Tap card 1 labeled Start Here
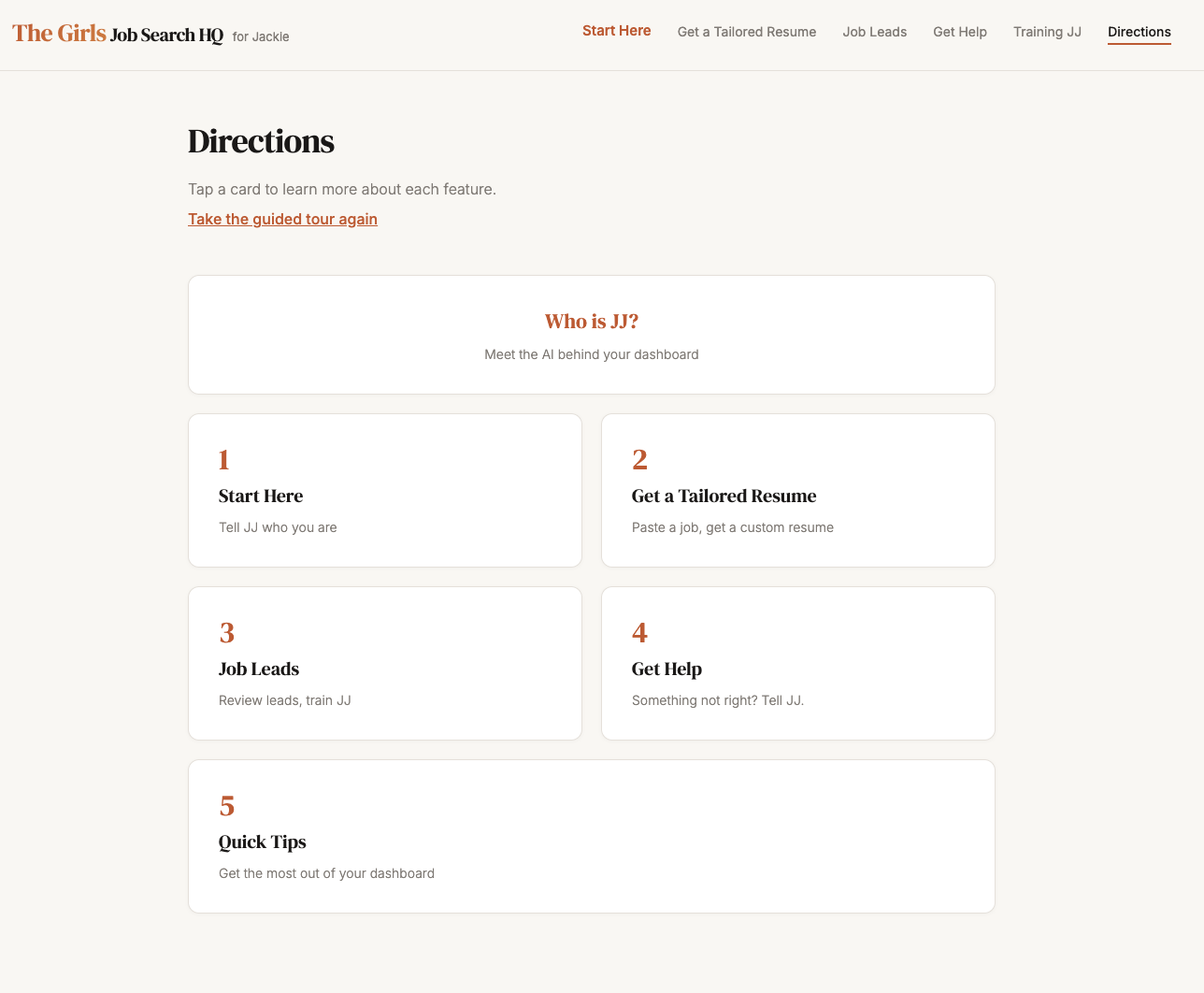This screenshot has width=1204, height=993. pos(384,490)
